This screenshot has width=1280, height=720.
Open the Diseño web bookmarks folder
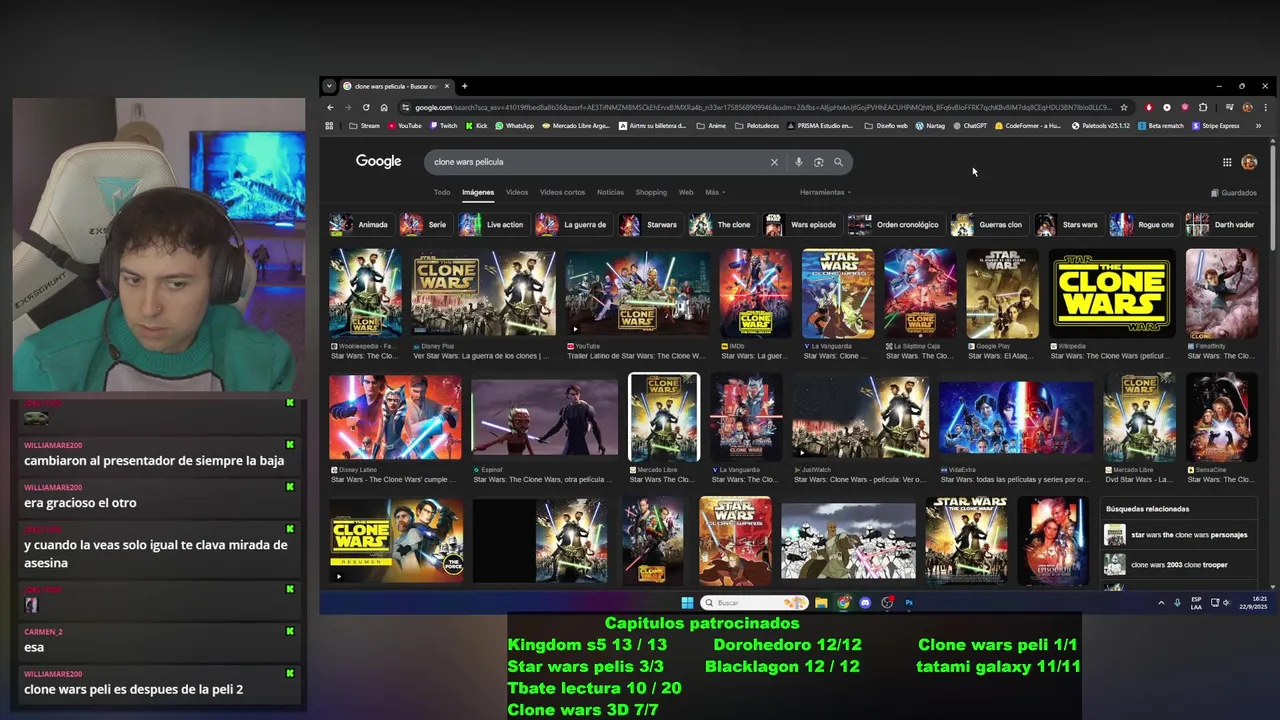pyautogui.click(x=886, y=126)
